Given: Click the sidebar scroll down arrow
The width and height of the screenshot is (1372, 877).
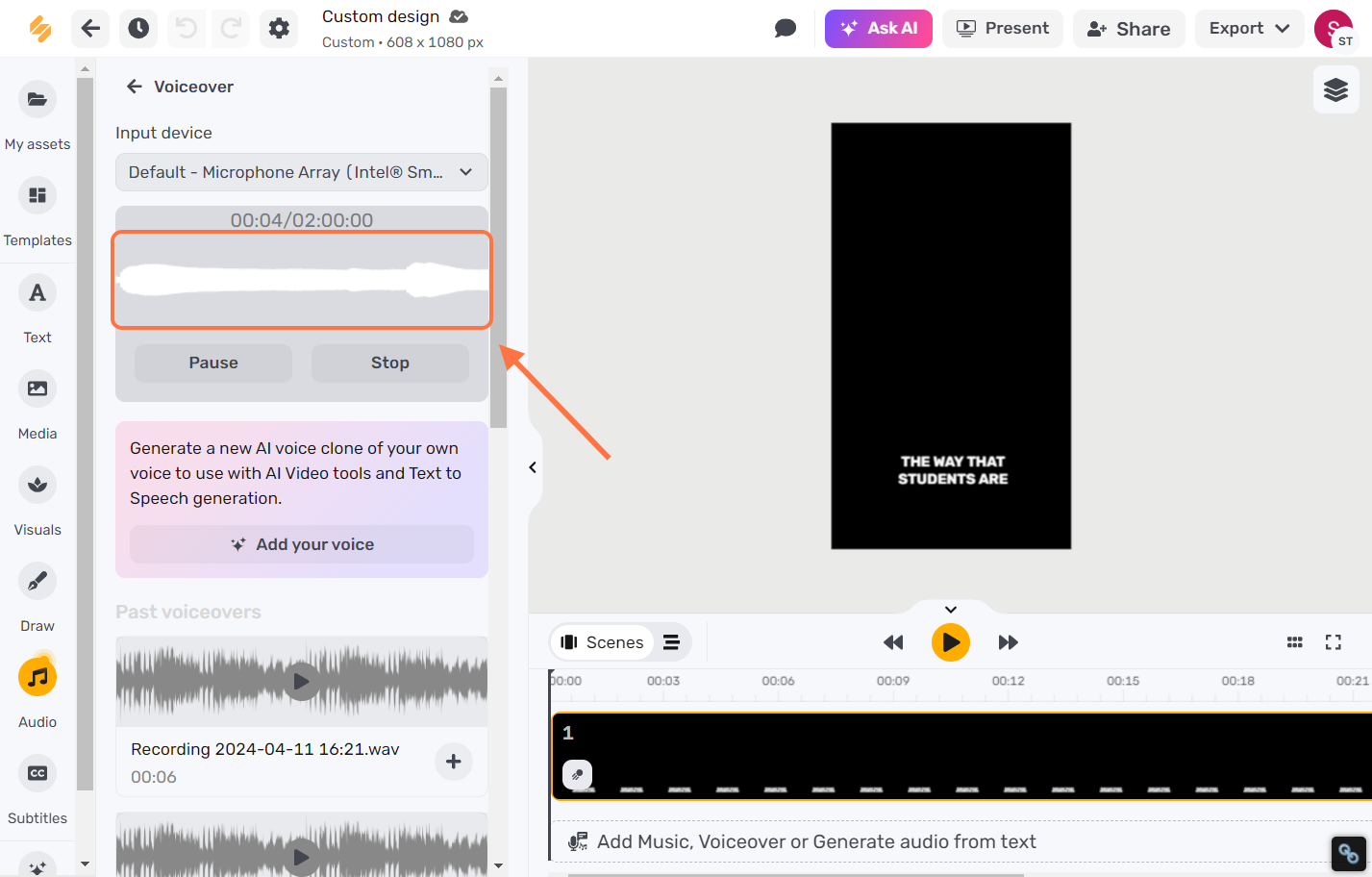Looking at the screenshot, I should 85,864.
